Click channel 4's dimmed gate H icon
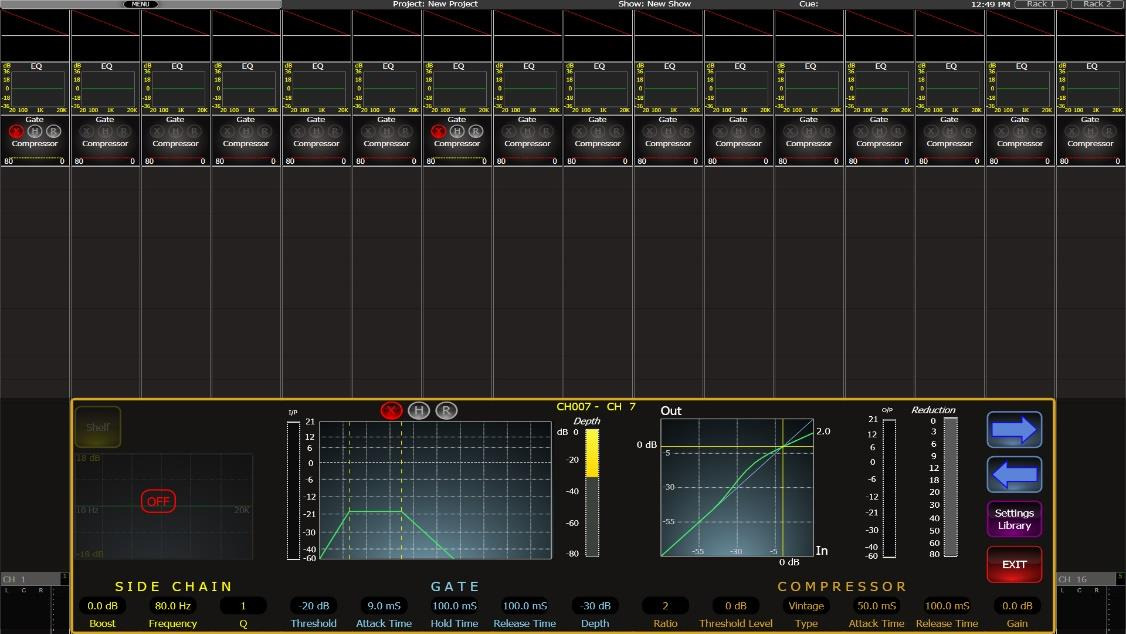1126x634 pixels. point(246,132)
